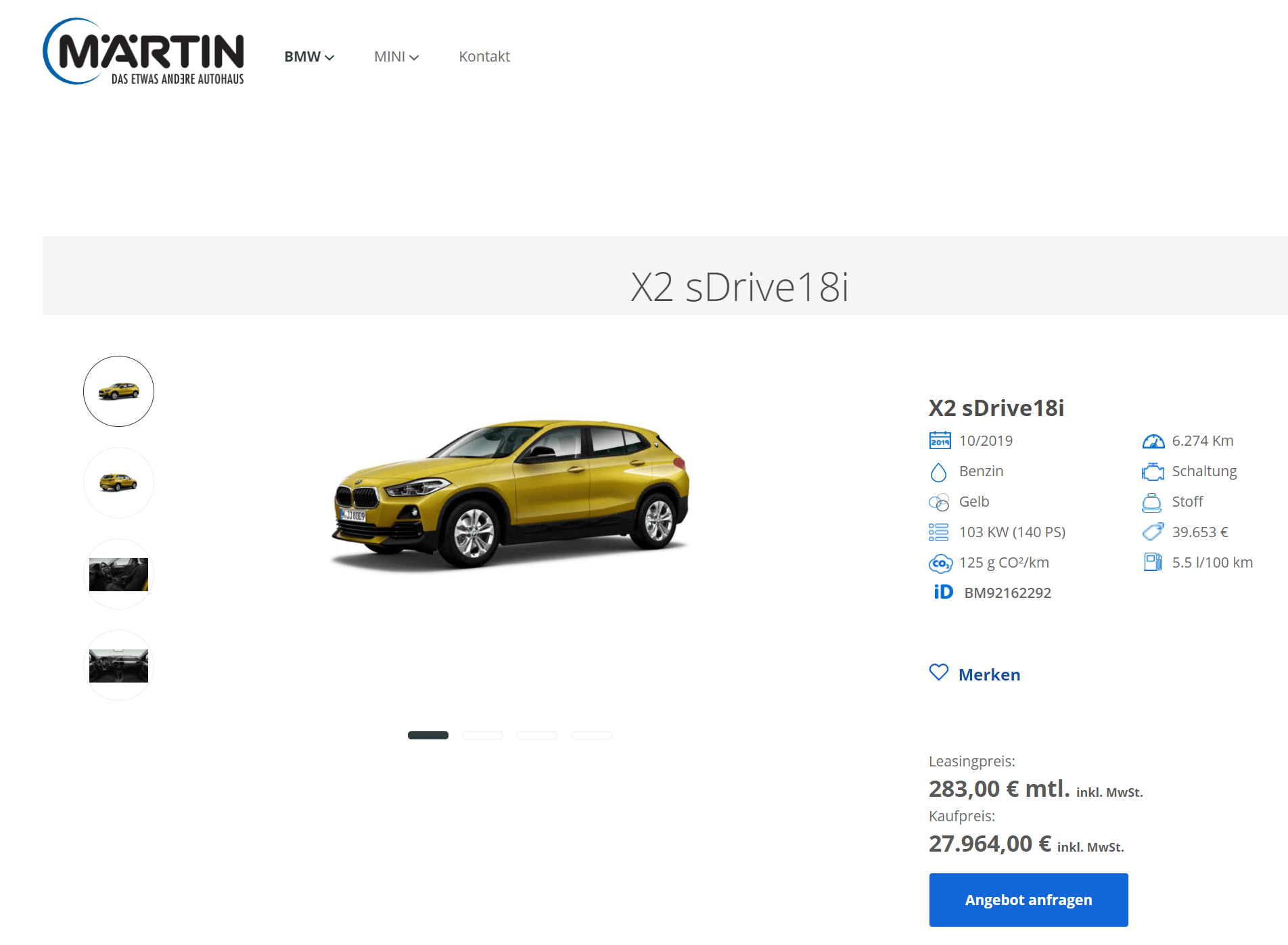The height and width of the screenshot is (945, 1288).
Task: Select first thumbnail of yellow car front
Action: point(118,391)
